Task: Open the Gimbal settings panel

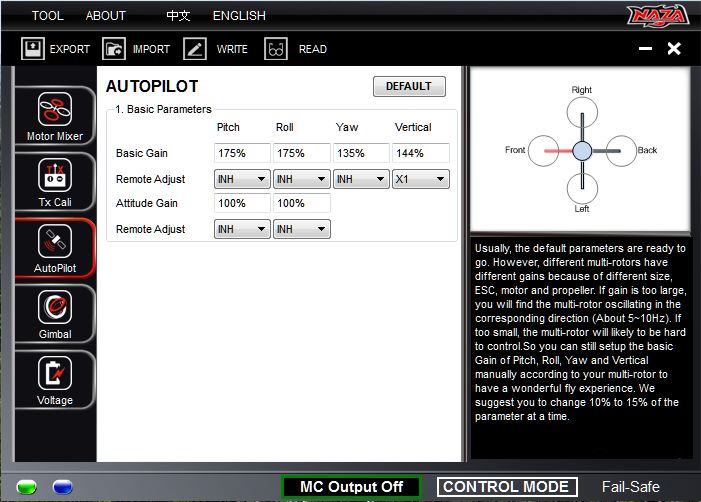Action: tap(55, 314)
